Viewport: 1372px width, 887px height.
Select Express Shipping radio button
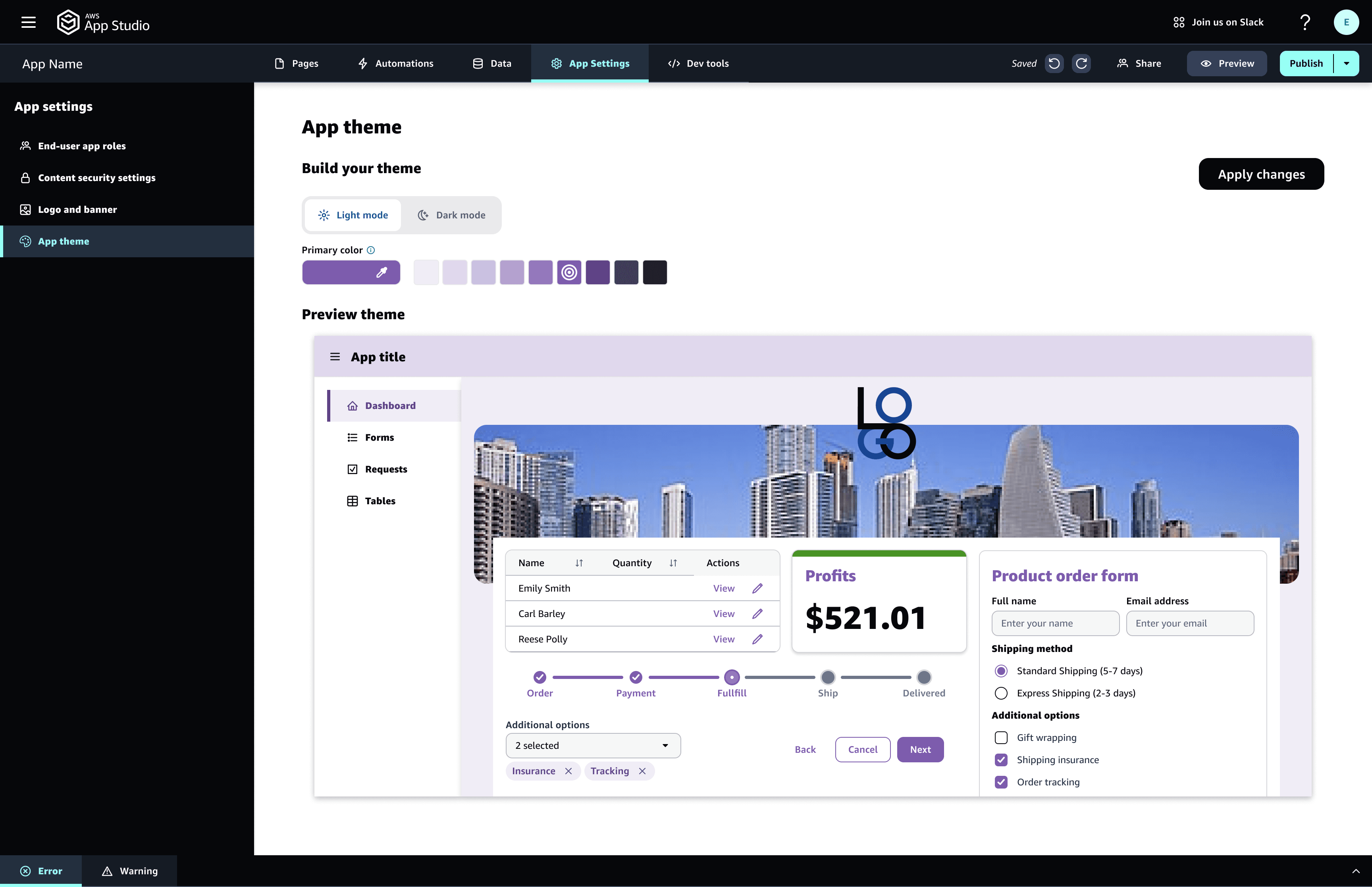click(x=1001, y=693)
